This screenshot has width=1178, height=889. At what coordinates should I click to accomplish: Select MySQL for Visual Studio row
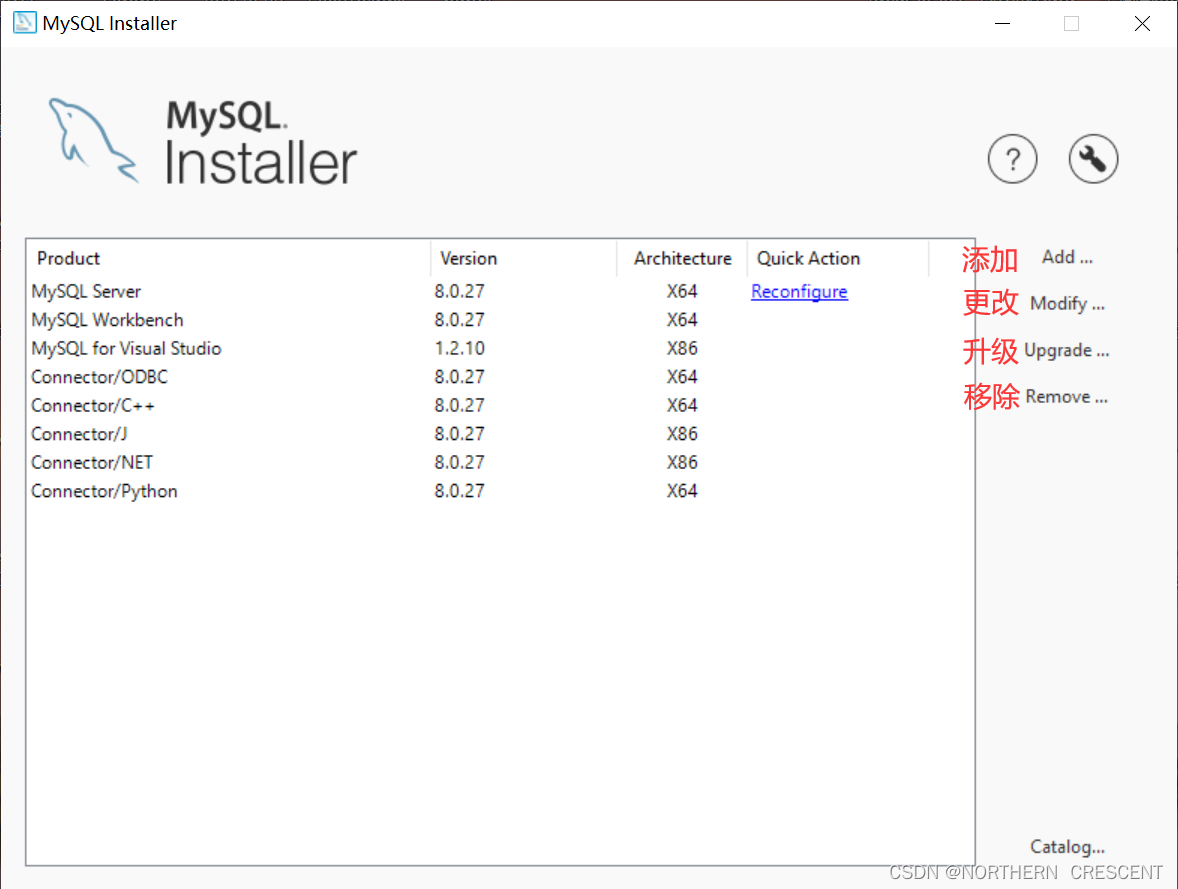pos(500,349)
